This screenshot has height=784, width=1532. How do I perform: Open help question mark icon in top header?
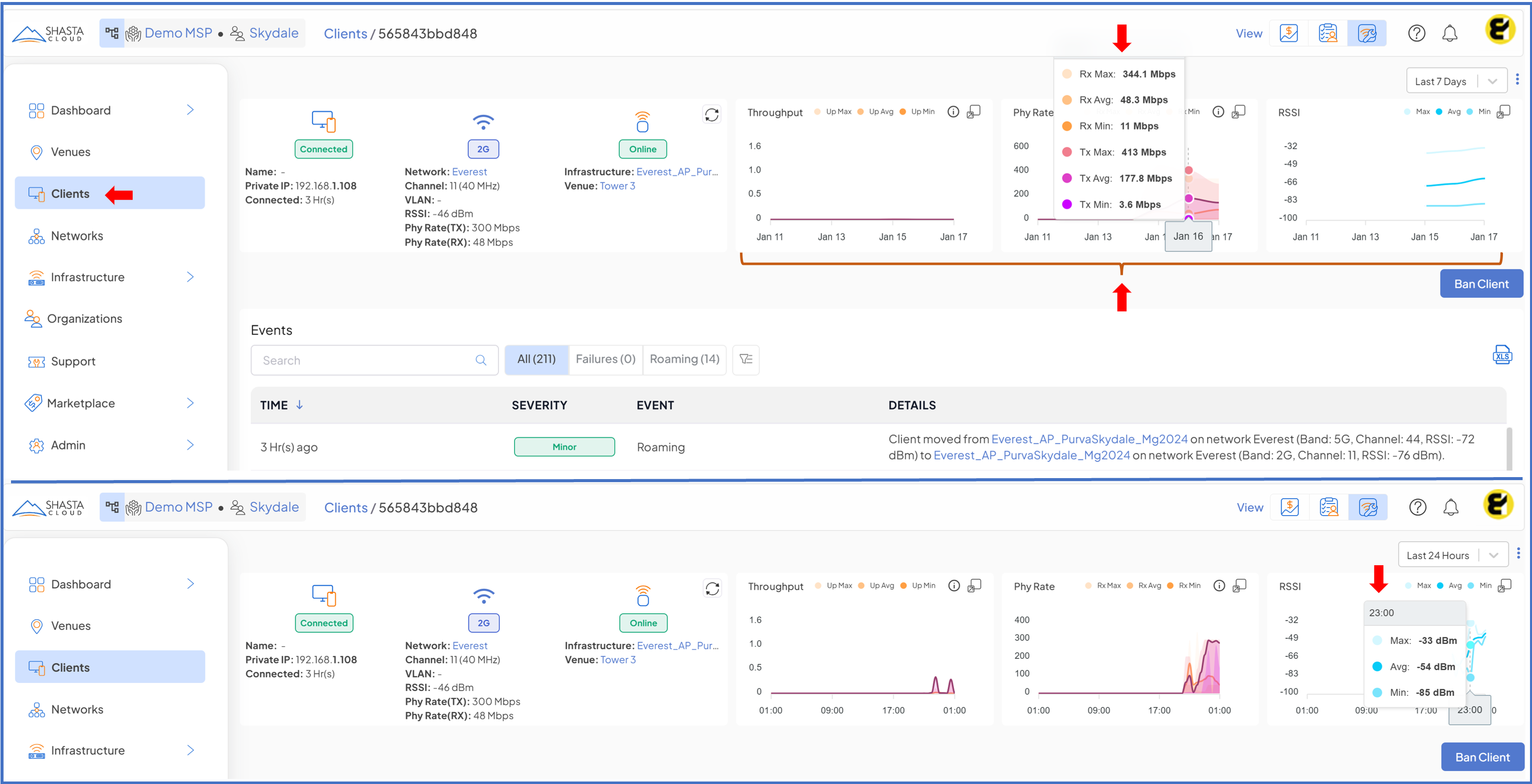[1416, 34]
